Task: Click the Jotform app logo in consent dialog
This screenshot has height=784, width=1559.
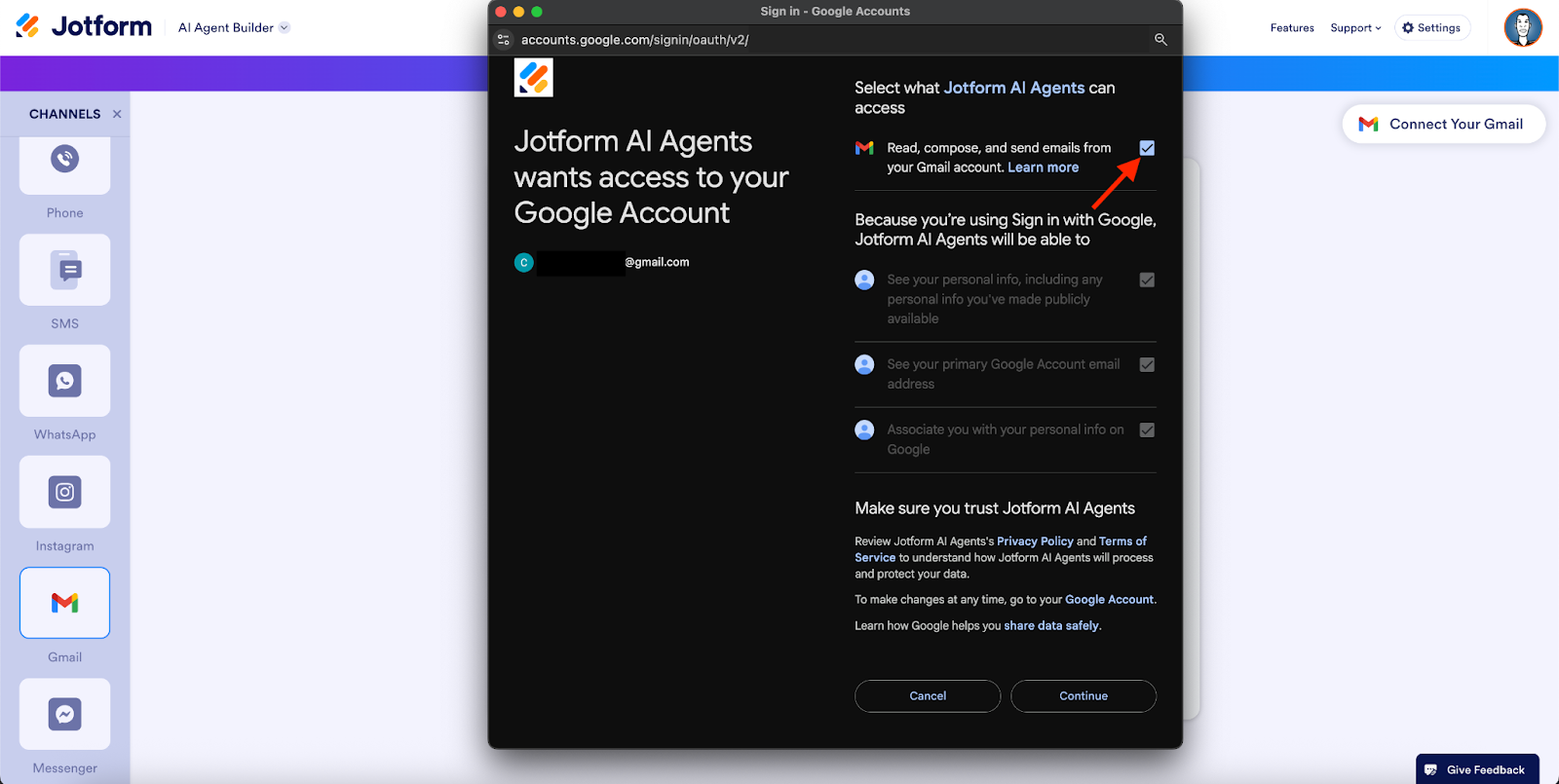Action: (x=534, y=78)
